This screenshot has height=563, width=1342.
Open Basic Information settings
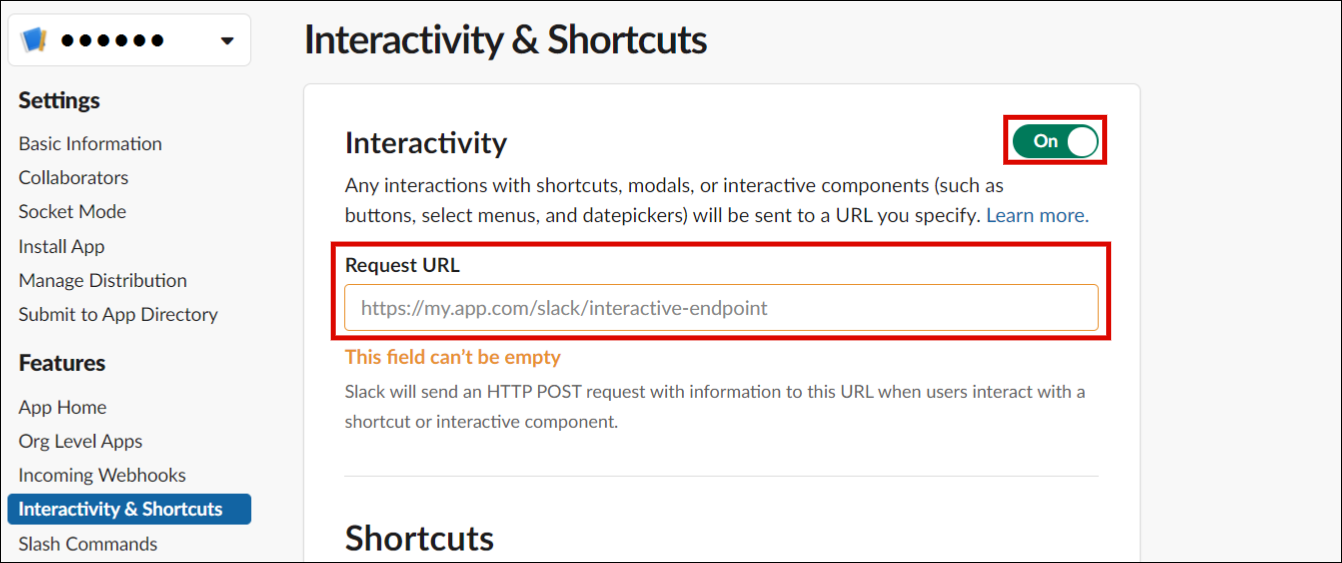click(x=90, y=144)
